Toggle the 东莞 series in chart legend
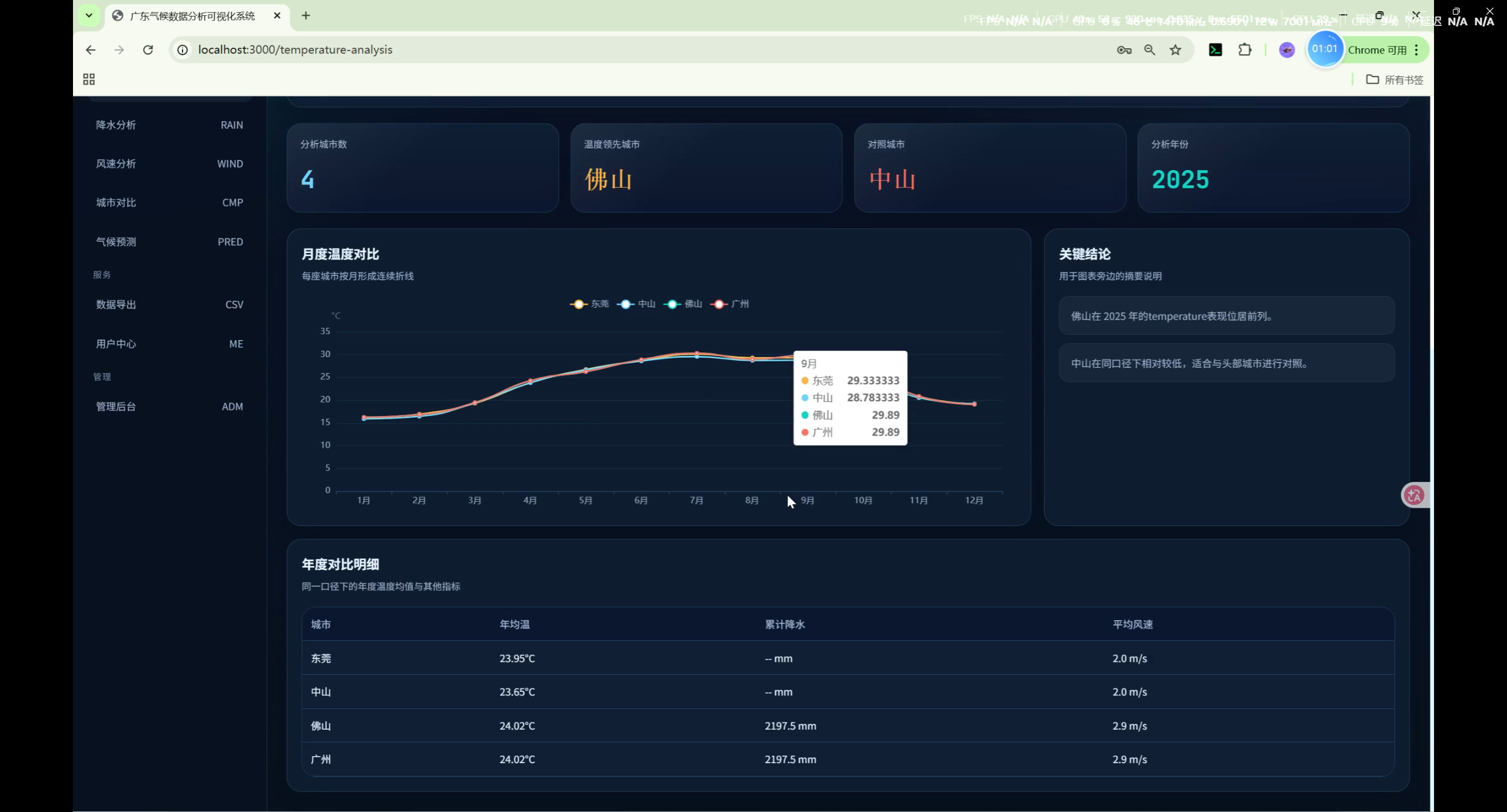The image size is (1507, 812). pyautogui.click(x=589, y=304)
